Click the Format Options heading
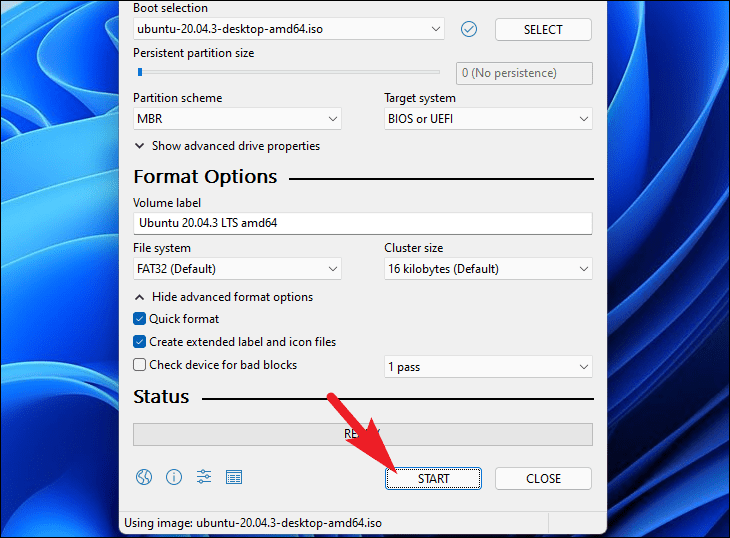 click(205, 177)
